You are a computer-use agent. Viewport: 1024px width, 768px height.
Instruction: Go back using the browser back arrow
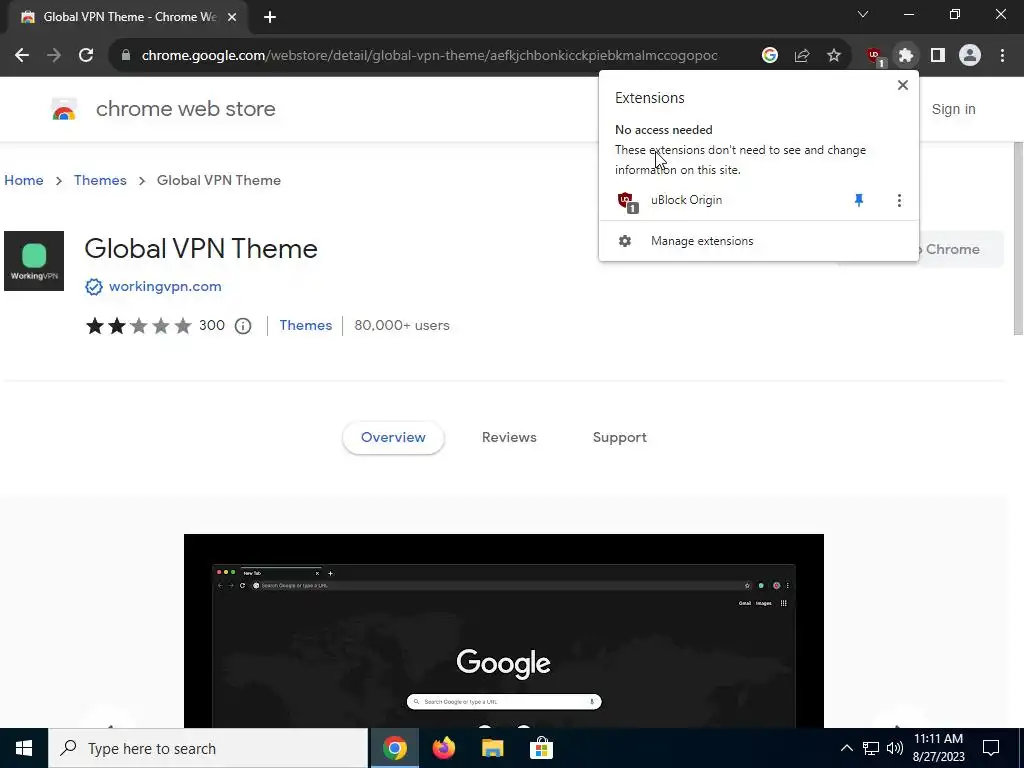tap(22, 56)
